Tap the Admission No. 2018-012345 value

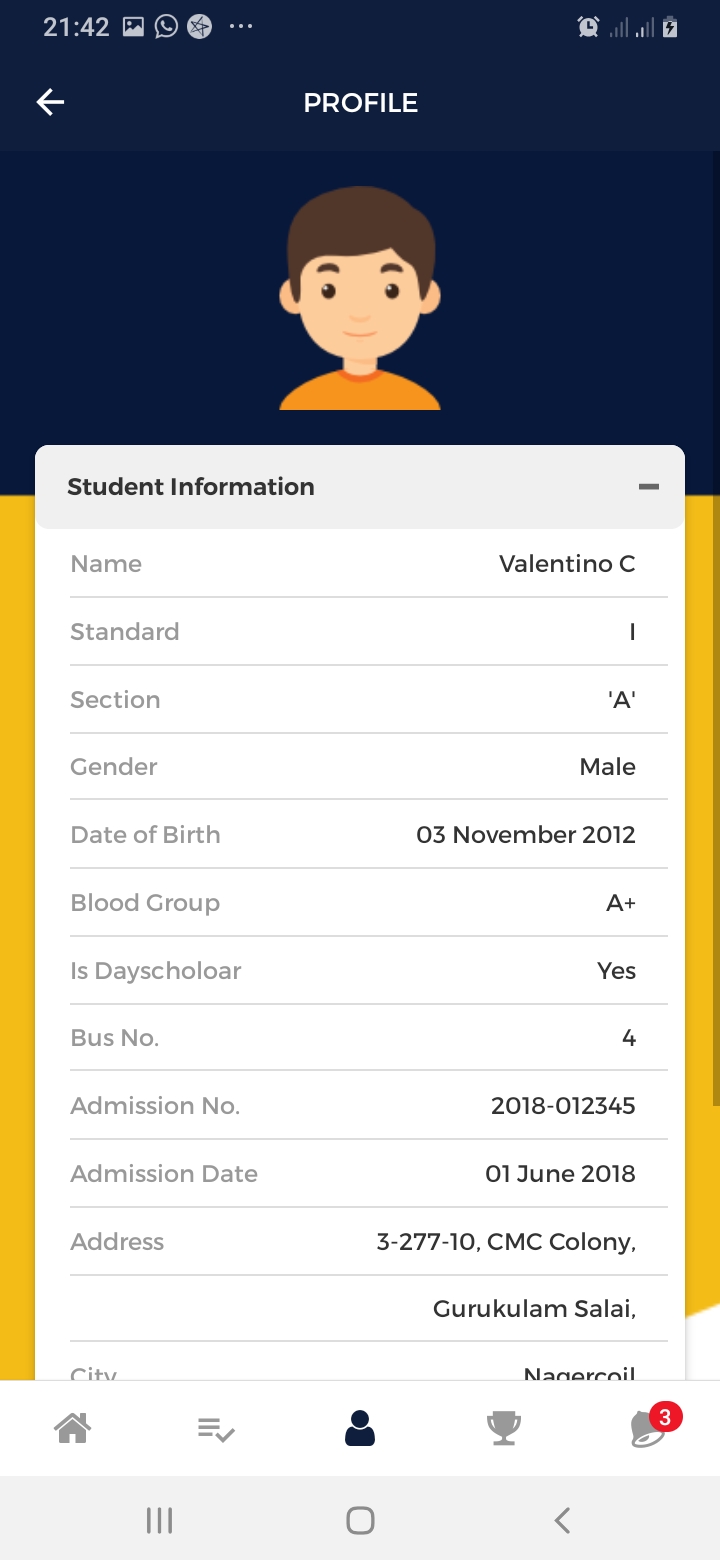(x=563, y=1106)
